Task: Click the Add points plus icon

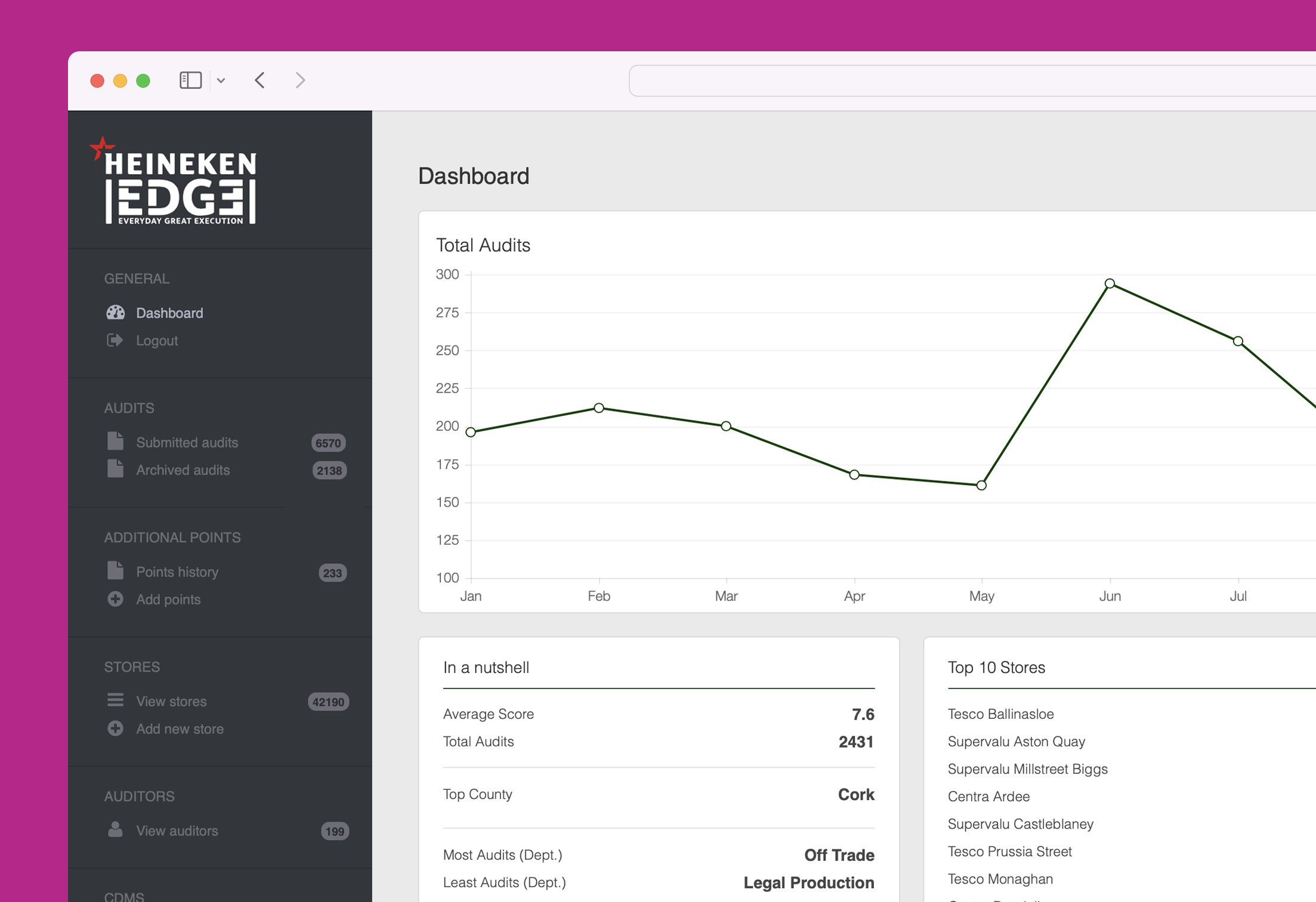Action: click(x=115, y=599)
